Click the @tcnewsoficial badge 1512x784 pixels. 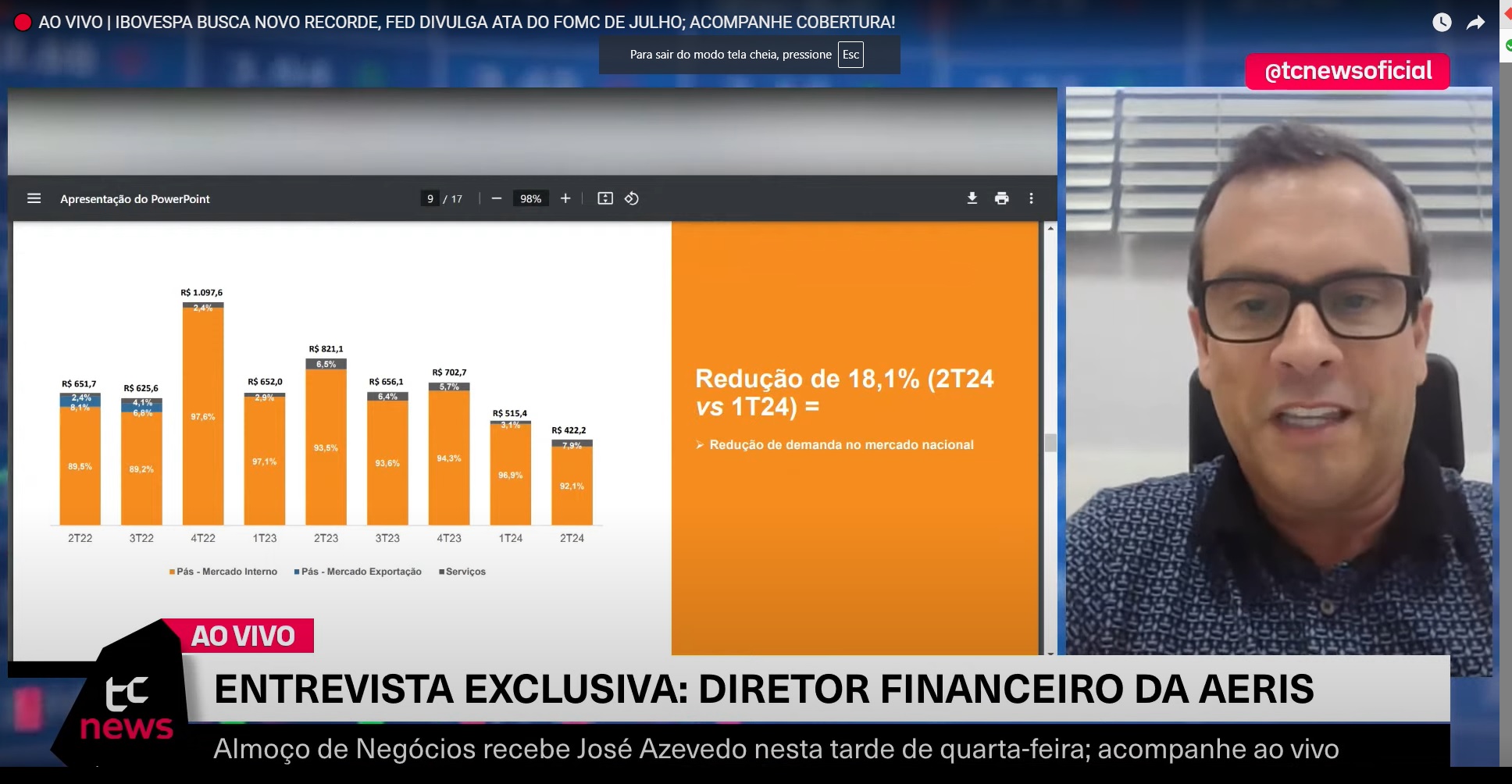coord(1347,71)
